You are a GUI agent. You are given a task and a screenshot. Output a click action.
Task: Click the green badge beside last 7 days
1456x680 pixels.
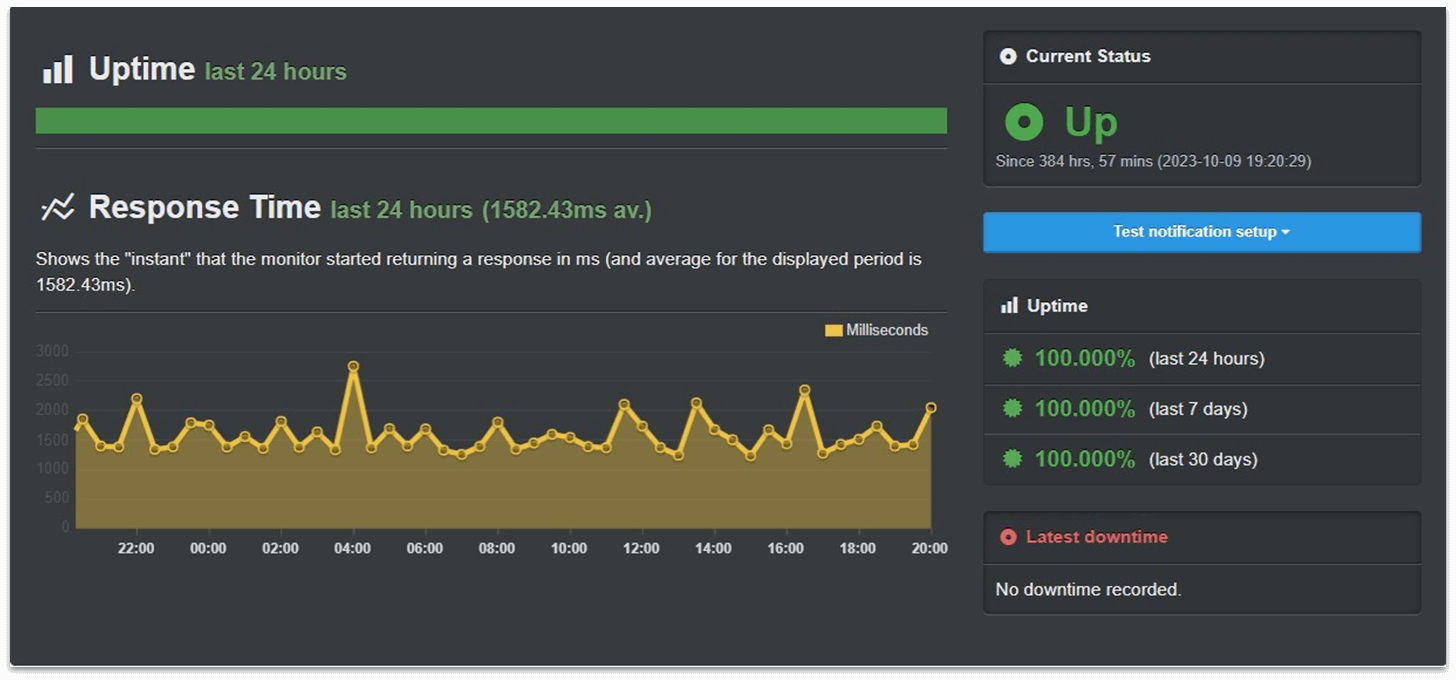tap(1013, 408)
